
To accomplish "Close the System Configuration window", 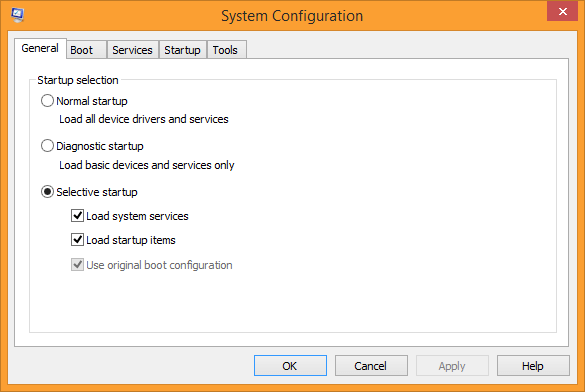I will click(562, 11).
